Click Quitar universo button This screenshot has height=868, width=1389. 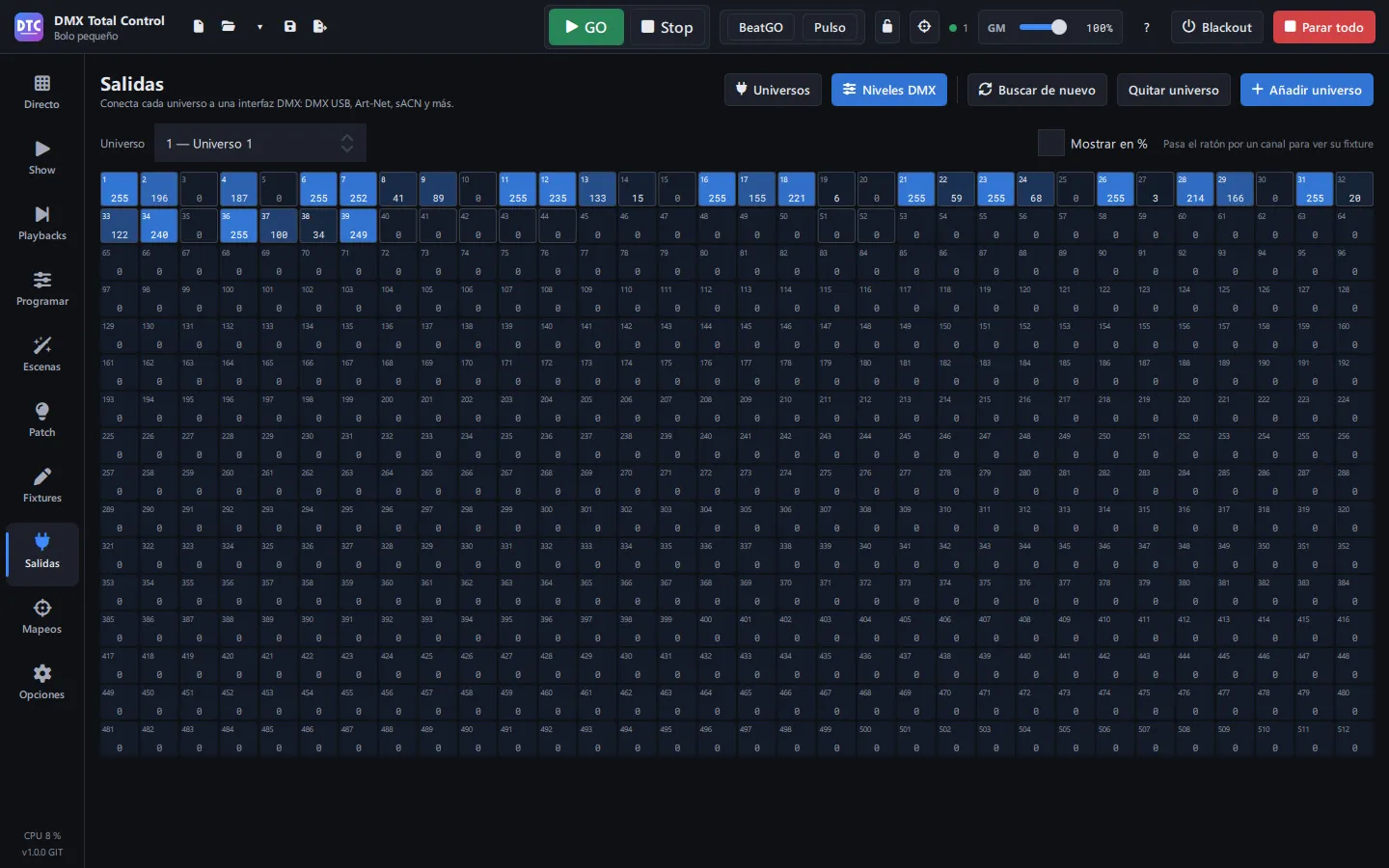coord(1174,90)
